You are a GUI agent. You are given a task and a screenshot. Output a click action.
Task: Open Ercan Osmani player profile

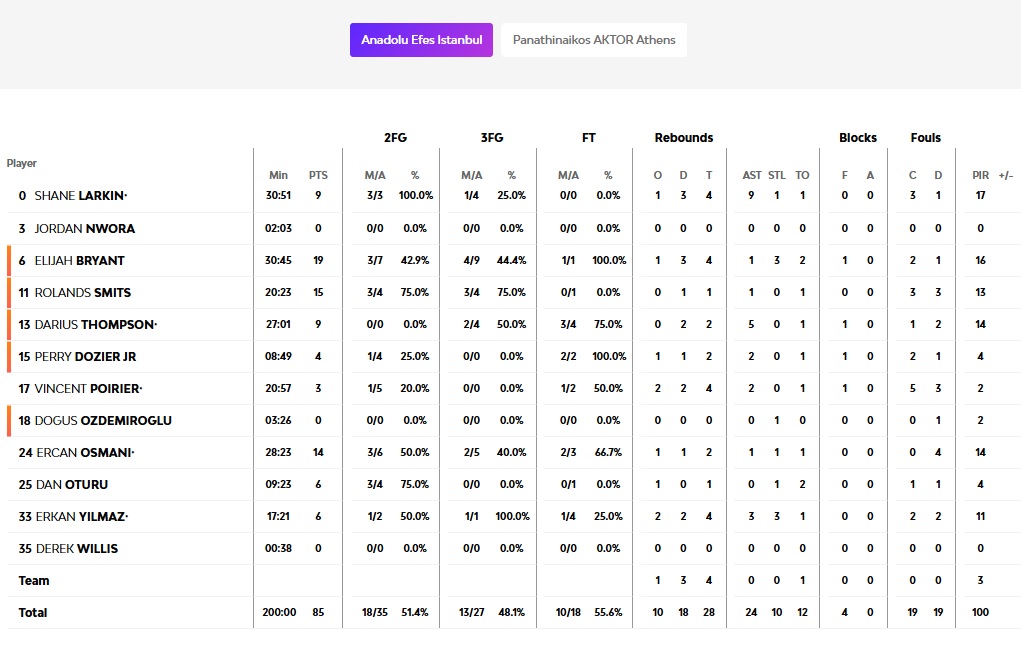tap(84, 453)
